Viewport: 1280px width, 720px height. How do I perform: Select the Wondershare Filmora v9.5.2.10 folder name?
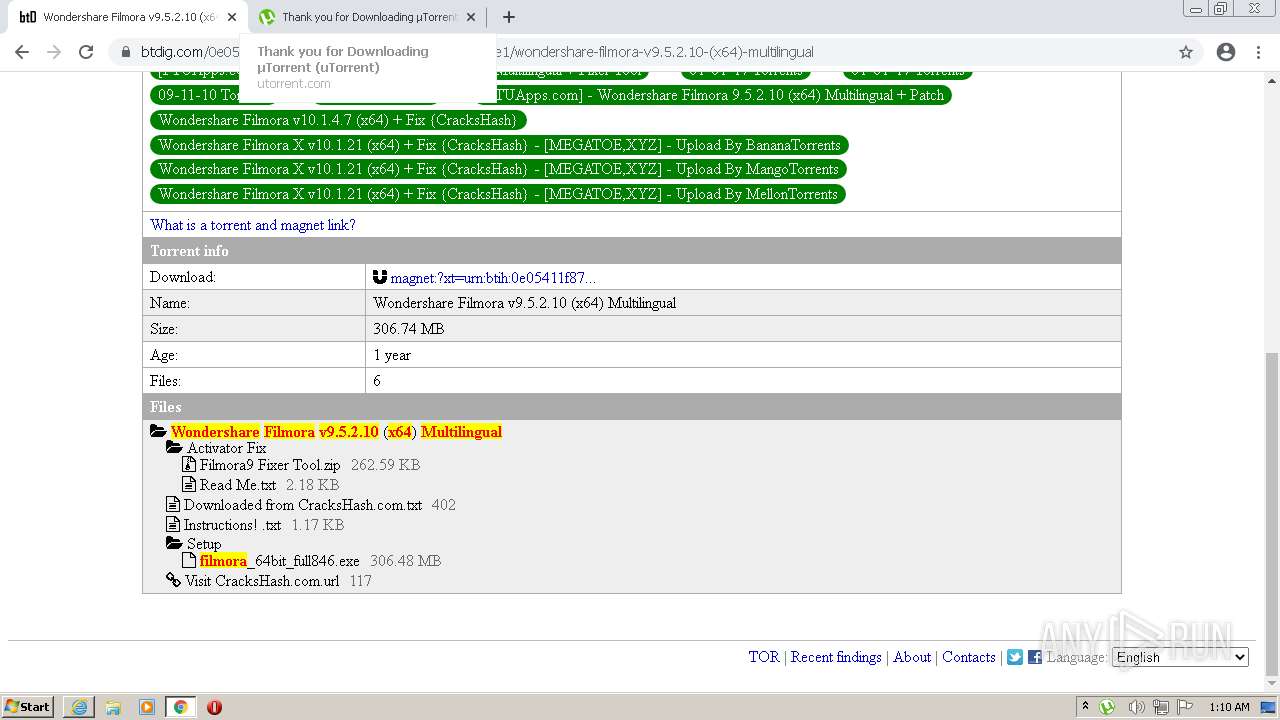coord(336,432)
